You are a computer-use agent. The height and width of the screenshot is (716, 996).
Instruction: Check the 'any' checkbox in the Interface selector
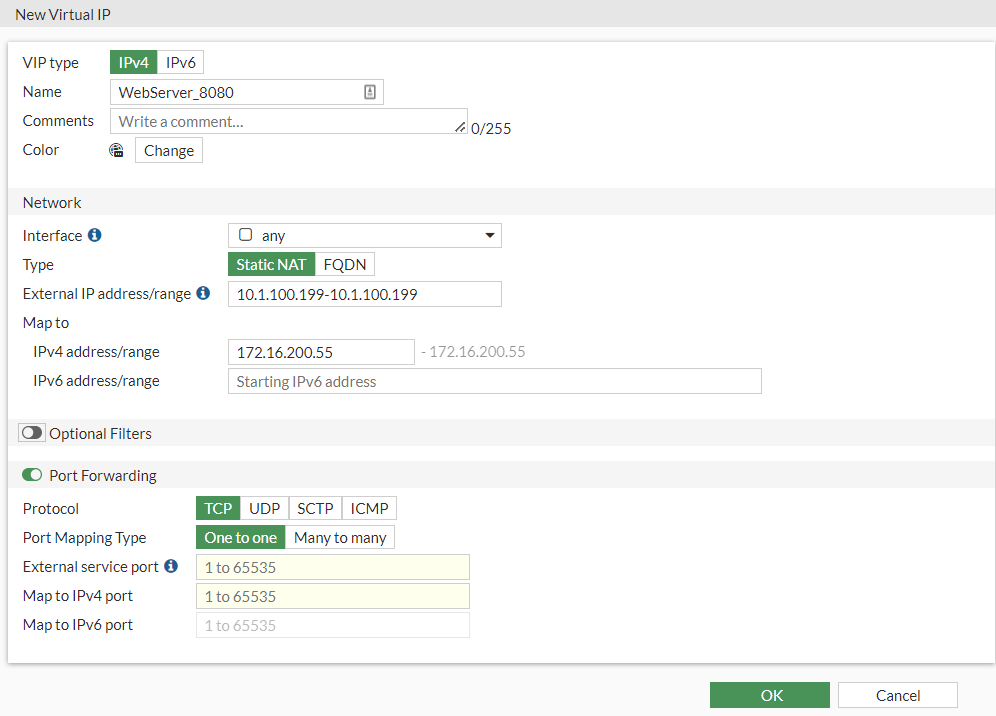coord(243,235)
